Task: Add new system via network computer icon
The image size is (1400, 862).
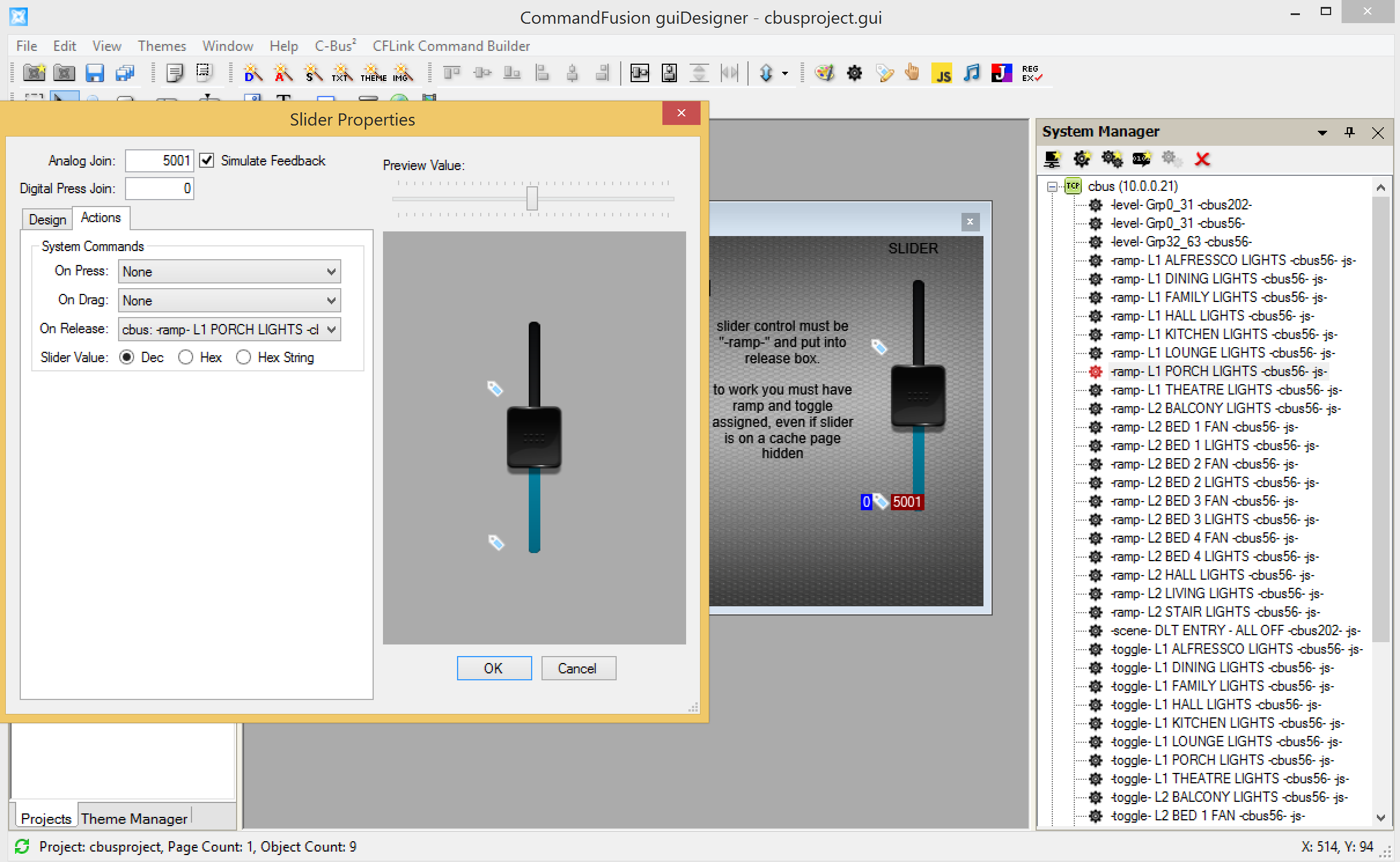Action: [1052, 159]
